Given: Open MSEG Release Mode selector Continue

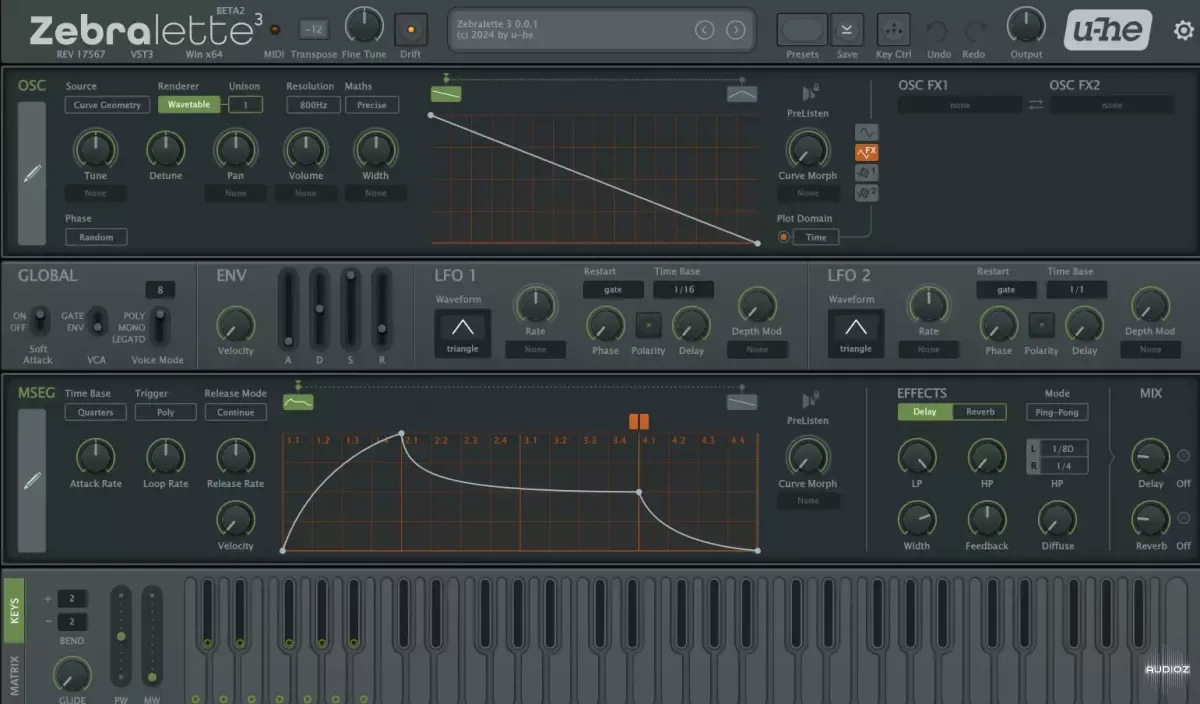Looking at the screenshot, I should [236, 412].
